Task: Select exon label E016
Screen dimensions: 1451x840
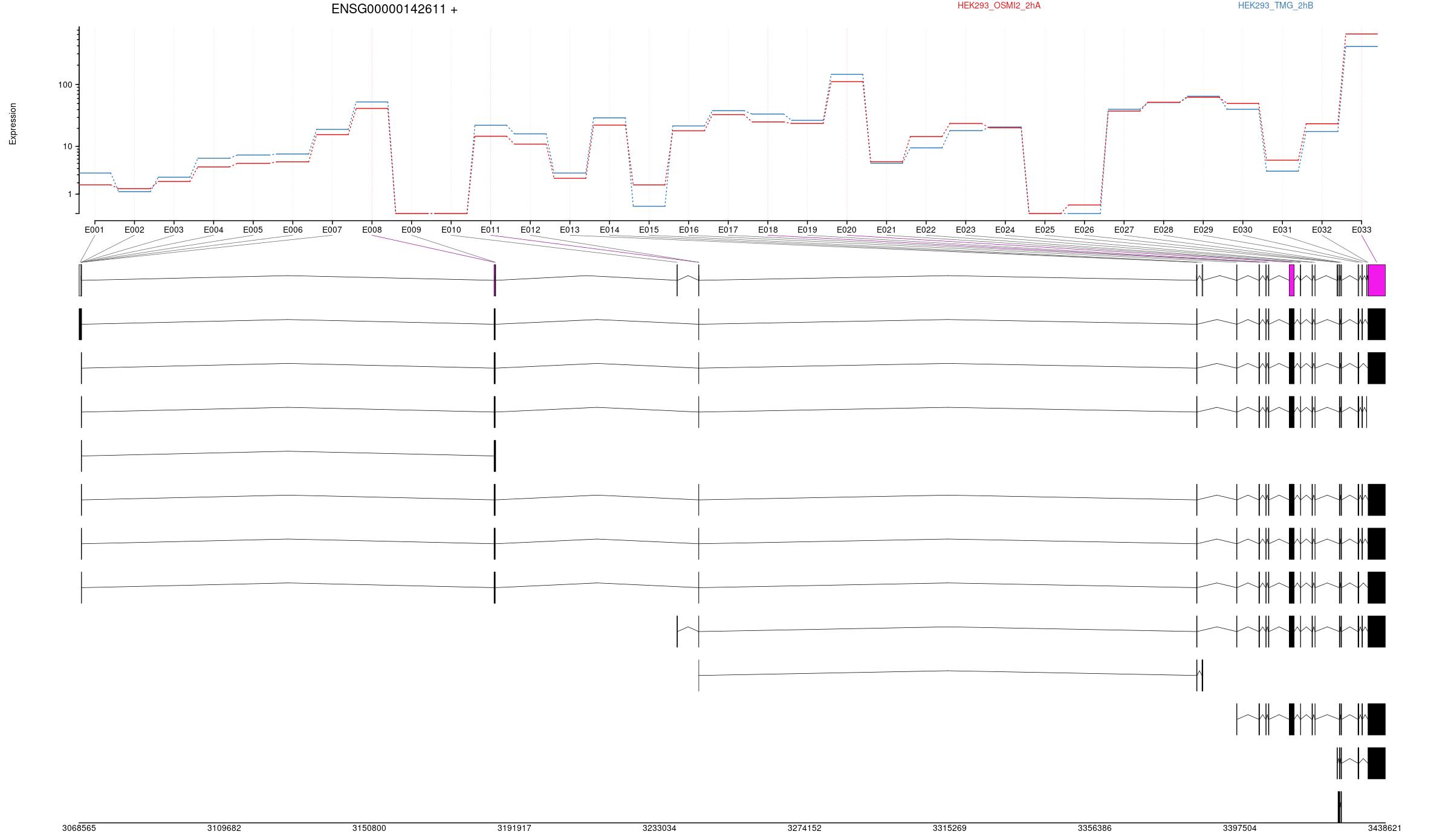Action: tap(689, 230)
